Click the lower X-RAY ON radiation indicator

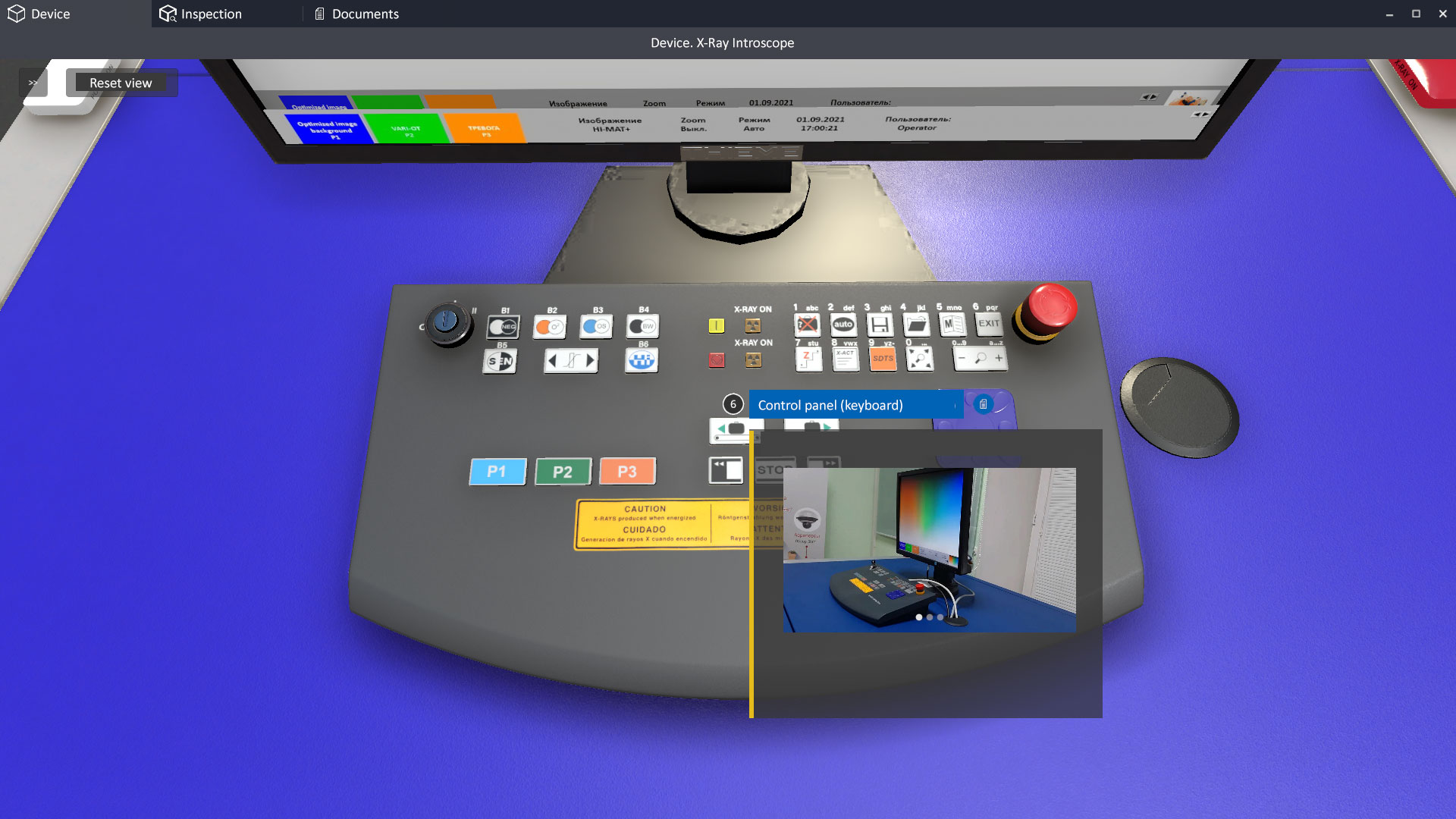(753, 359)
